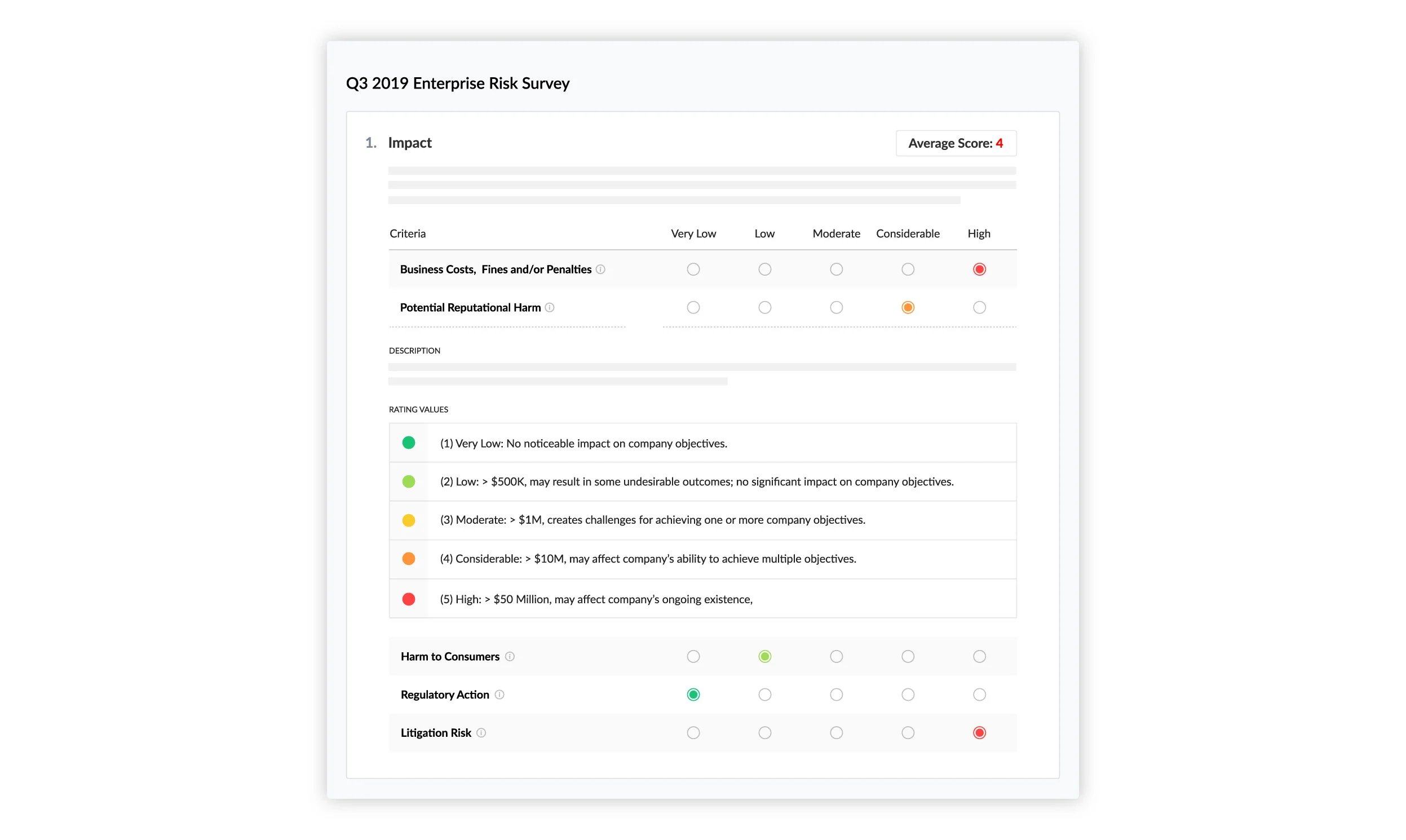The image size is (1406, 840).
Task: Click the '(3) Moderate: > $1M' description row
Action: pos(702,520)
